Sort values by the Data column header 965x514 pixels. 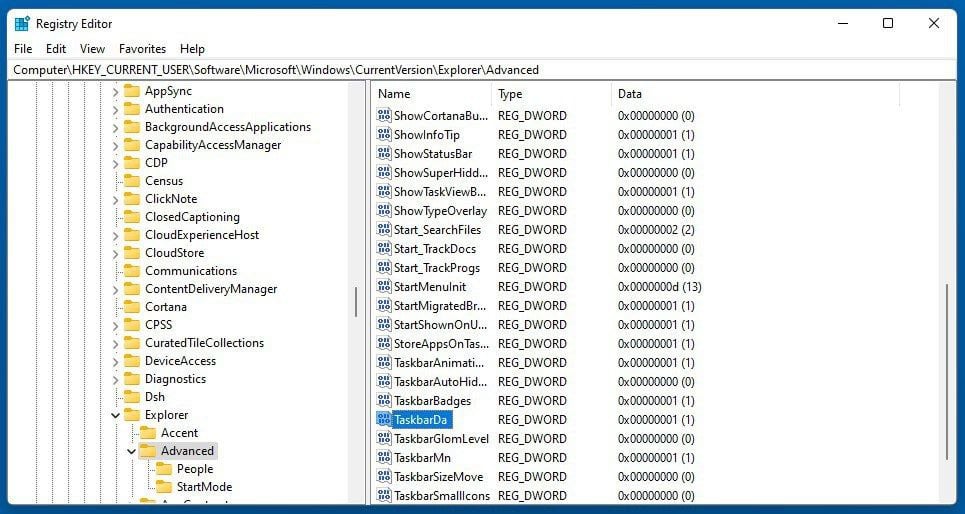(x=756, y=94)
